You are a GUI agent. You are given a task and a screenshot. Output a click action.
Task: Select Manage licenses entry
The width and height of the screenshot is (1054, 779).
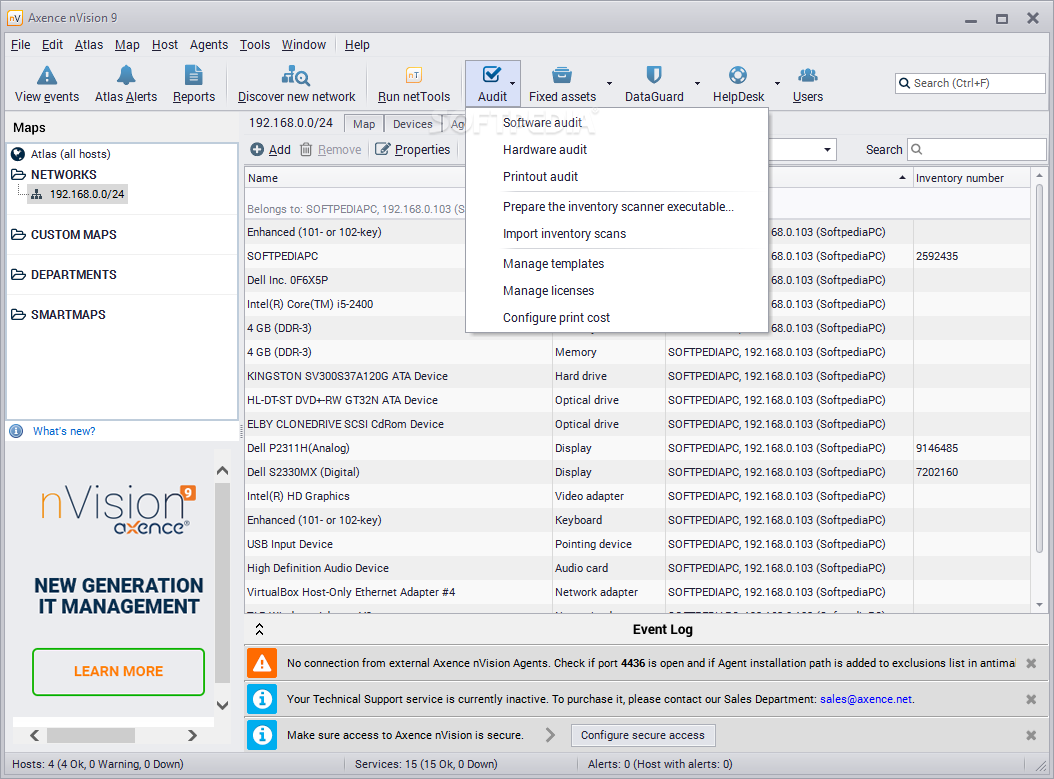[616, 290]
